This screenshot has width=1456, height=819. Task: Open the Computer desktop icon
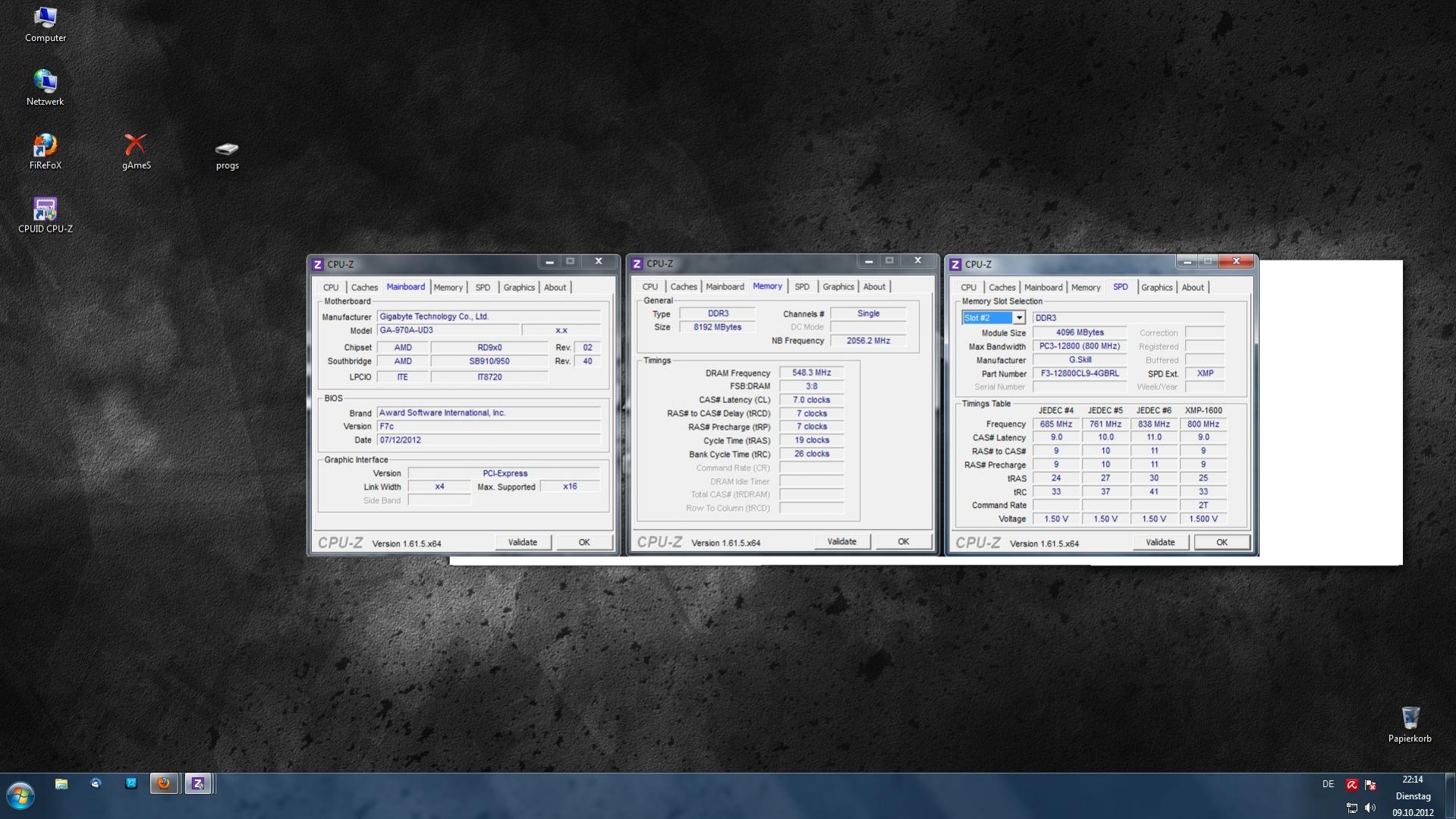(46, 24)
